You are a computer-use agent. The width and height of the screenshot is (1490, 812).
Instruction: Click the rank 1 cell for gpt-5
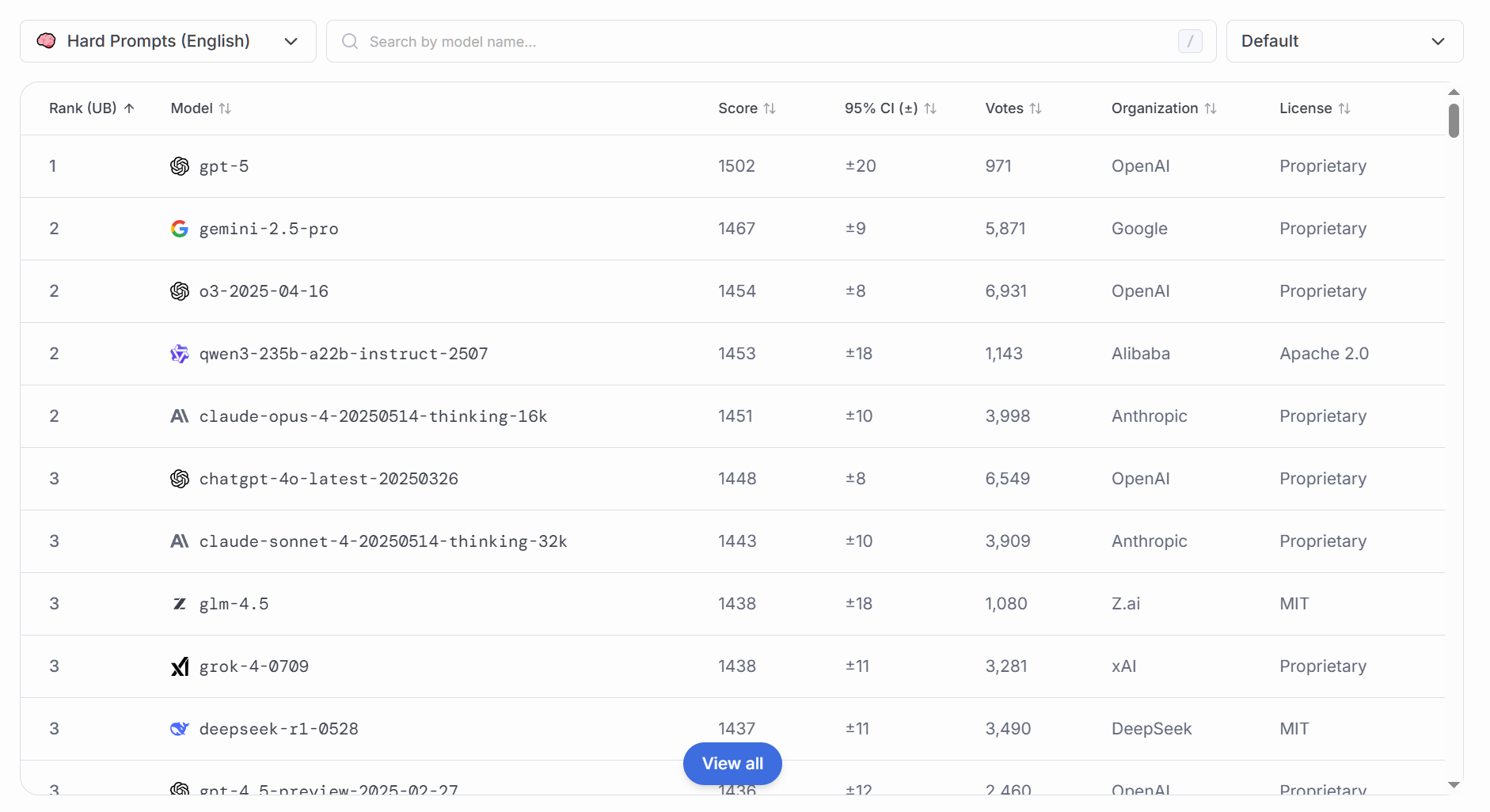pos(53,166)
